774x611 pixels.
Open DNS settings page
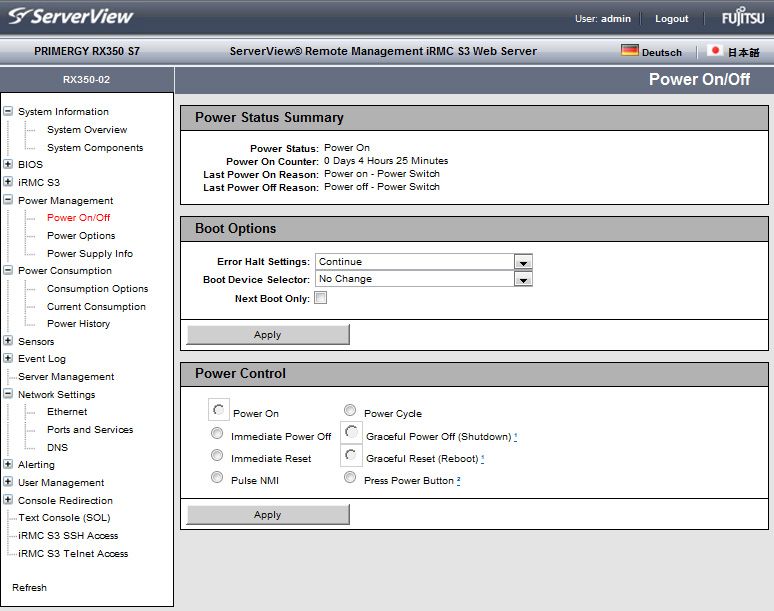point(57,447)
